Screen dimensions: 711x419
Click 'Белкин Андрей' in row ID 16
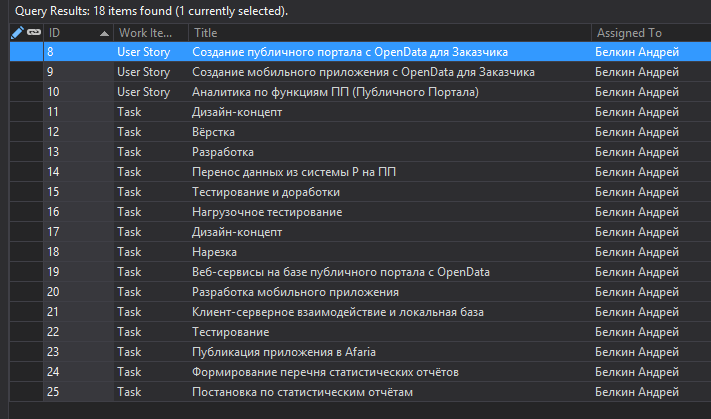(x=637, y=212)
